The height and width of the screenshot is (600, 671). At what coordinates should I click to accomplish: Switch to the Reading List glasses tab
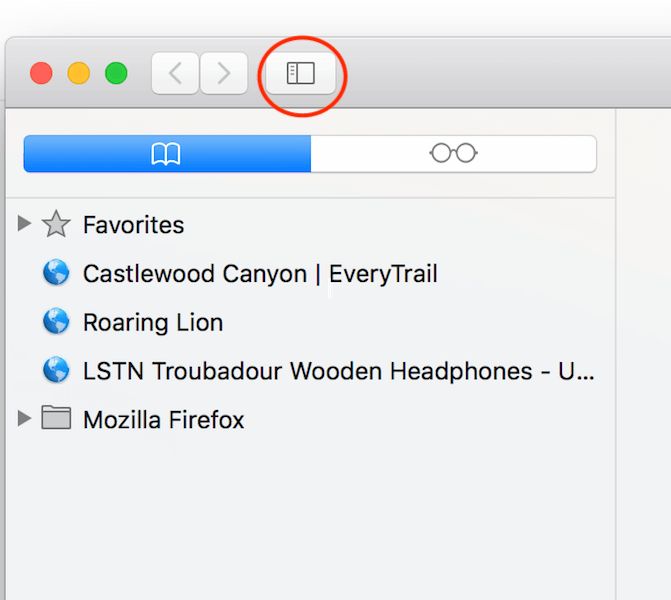pyautogui.click(x=454, y=154)
